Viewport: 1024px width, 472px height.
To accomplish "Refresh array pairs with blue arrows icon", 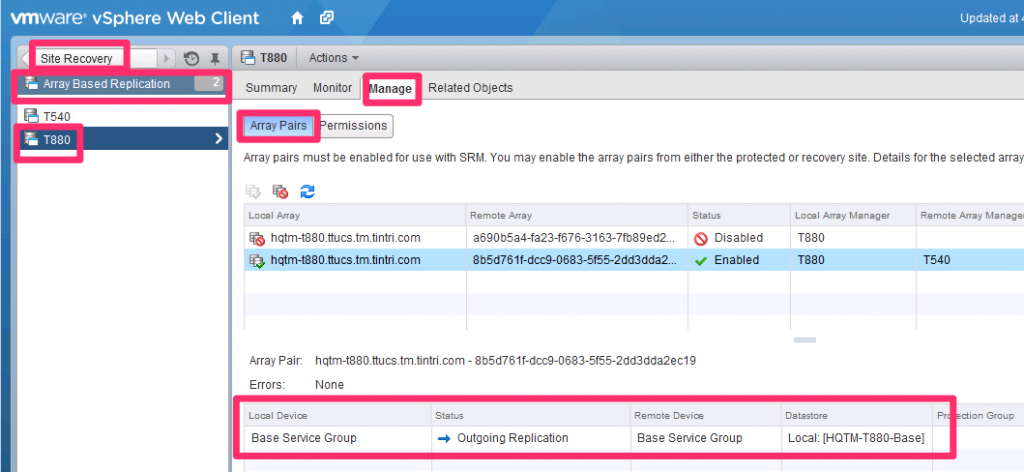I will pyautogui.click(x=307, y=190).
